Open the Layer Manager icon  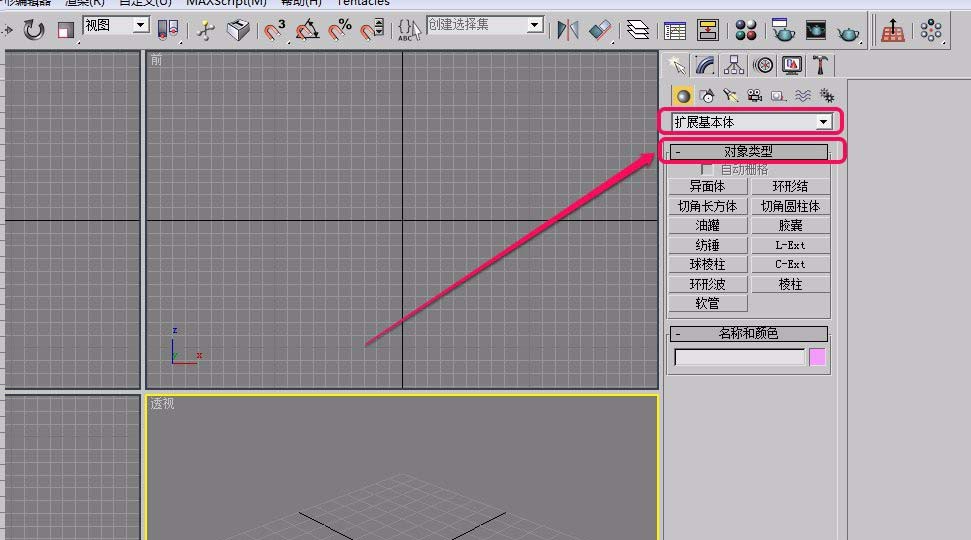[x=637, y=30]
